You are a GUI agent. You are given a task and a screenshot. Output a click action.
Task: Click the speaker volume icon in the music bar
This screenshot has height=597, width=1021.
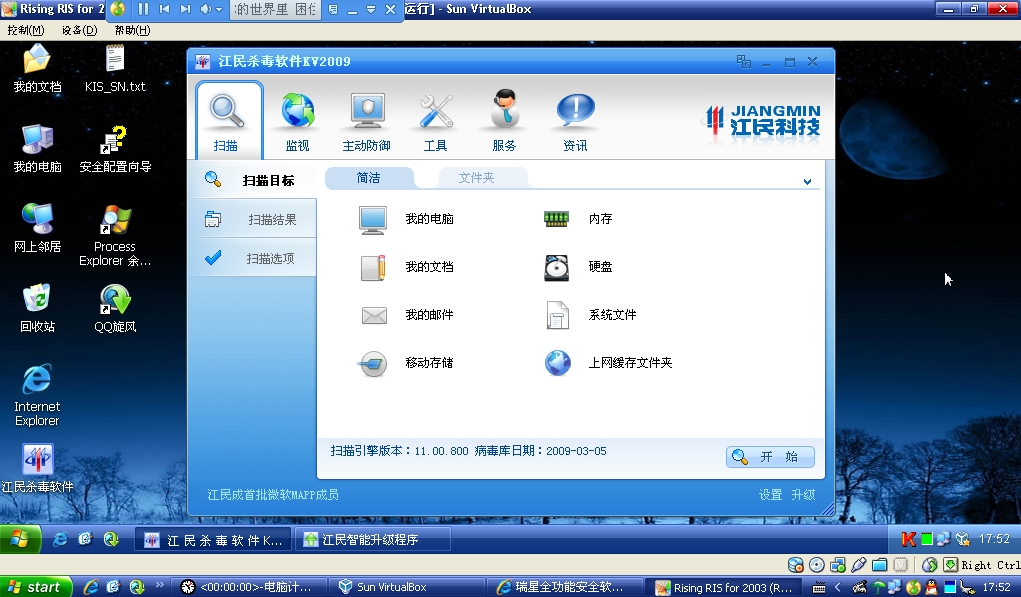pyautogui.click(x=206, y=9)
